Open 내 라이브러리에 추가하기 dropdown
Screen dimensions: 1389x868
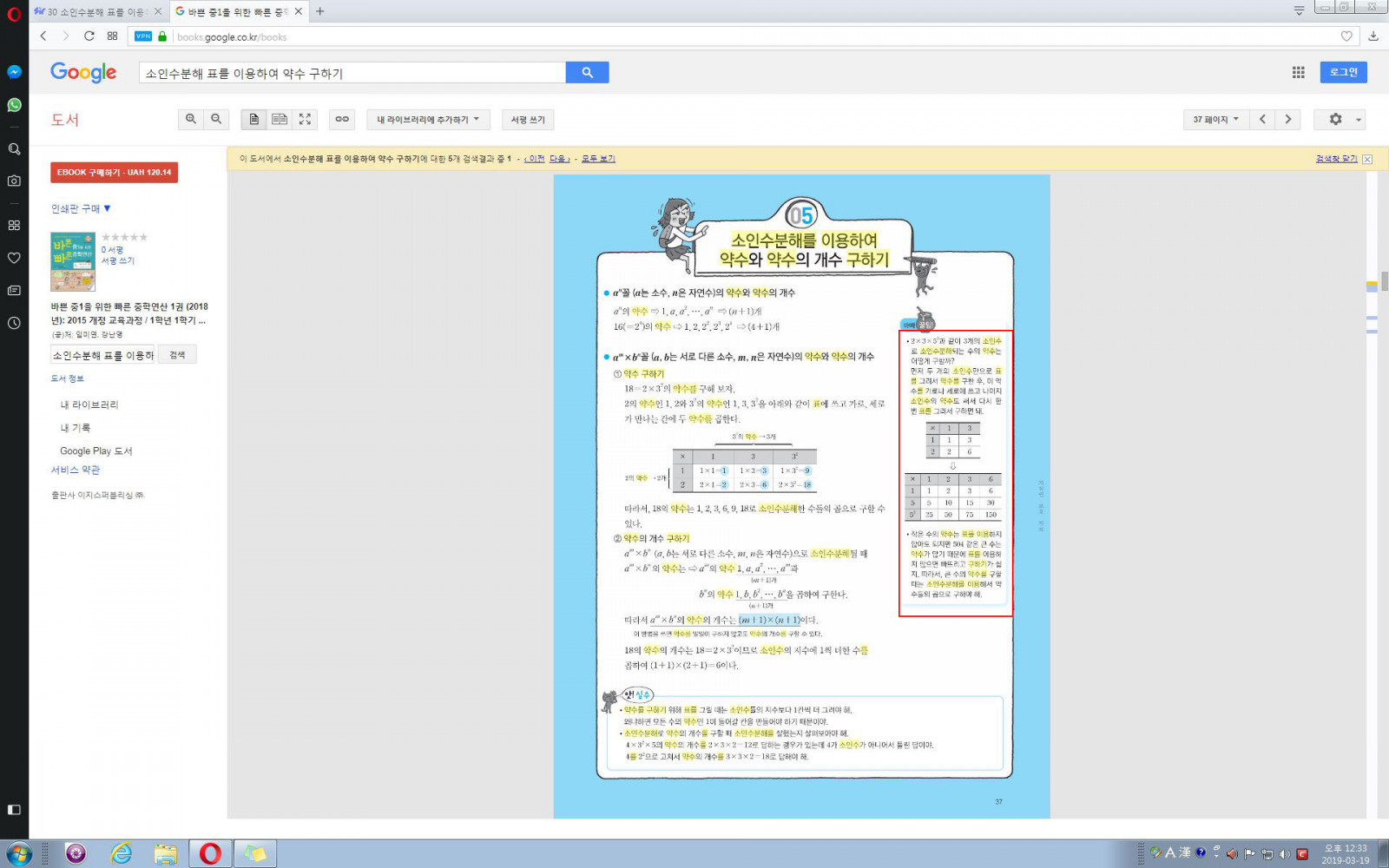pos(428,119)
